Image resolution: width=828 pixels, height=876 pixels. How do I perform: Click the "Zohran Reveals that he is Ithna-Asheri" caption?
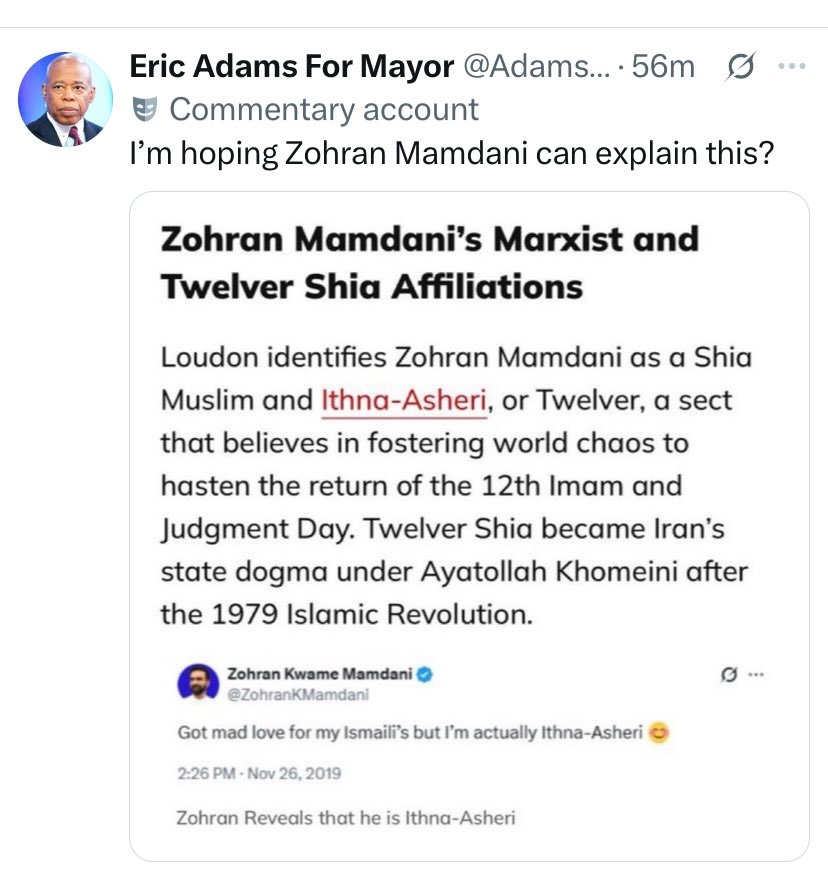coord(346,818)
